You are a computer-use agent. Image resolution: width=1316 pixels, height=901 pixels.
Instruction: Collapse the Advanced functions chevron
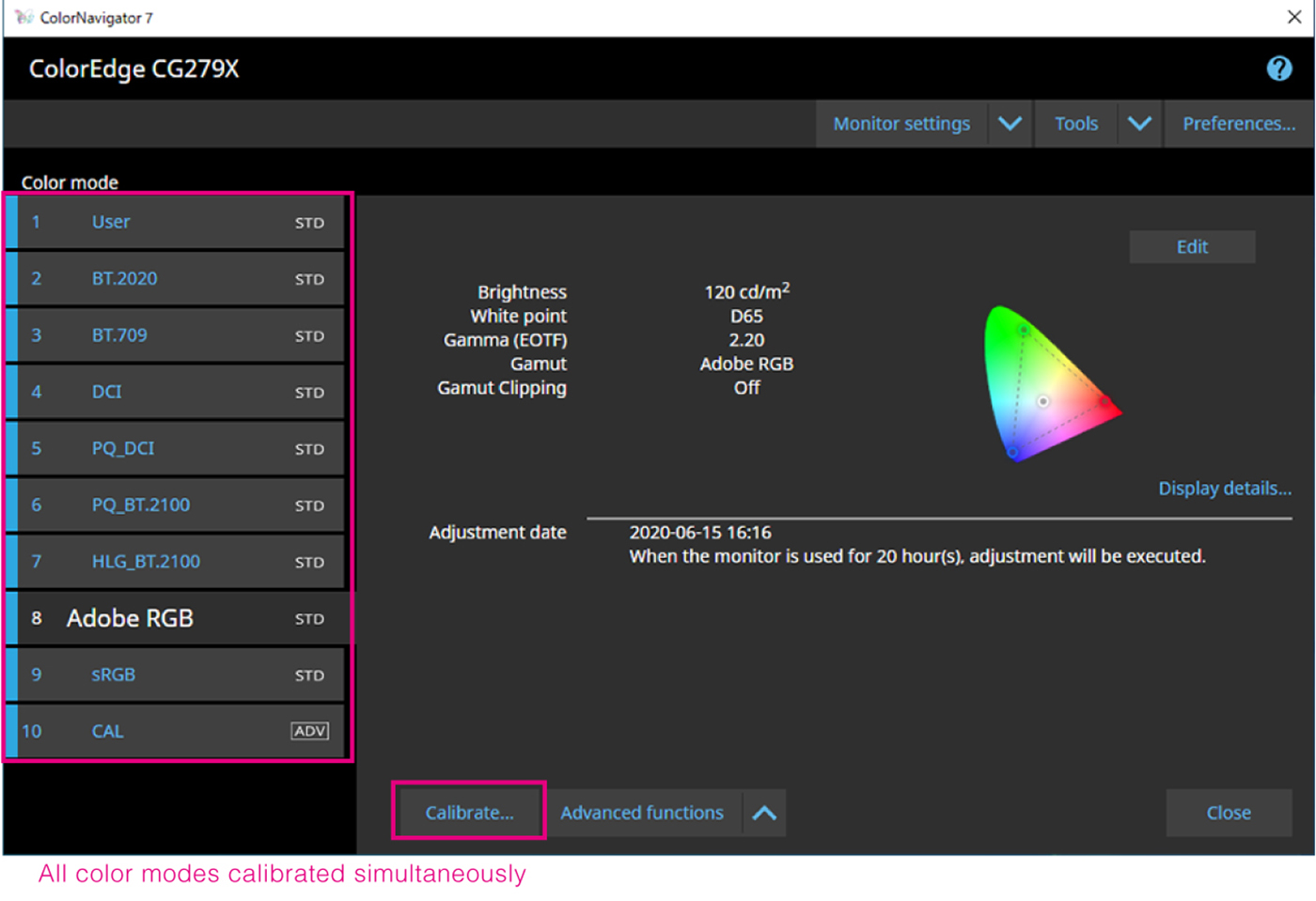764,813
